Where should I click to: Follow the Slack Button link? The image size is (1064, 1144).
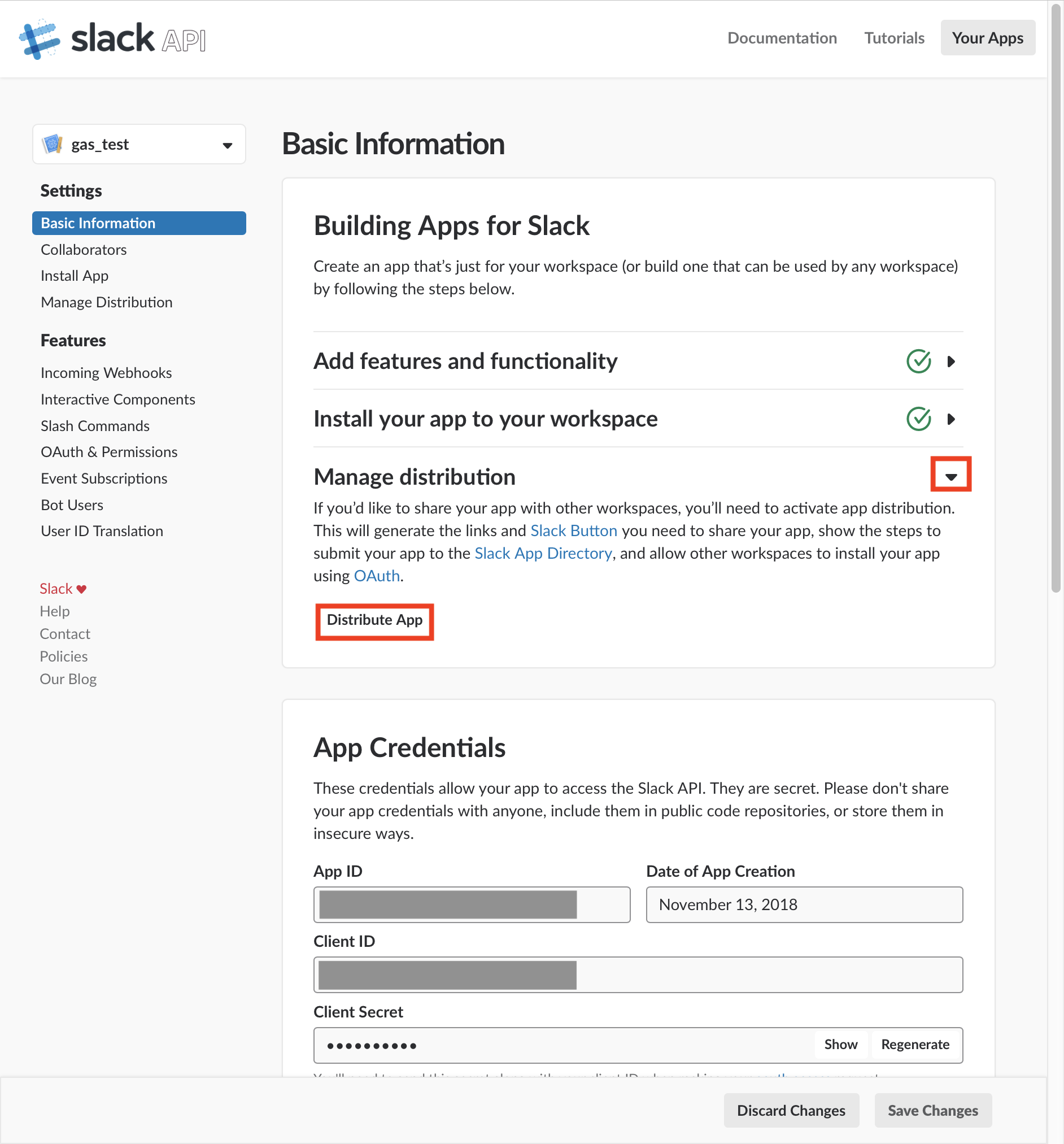click(573, 530)
